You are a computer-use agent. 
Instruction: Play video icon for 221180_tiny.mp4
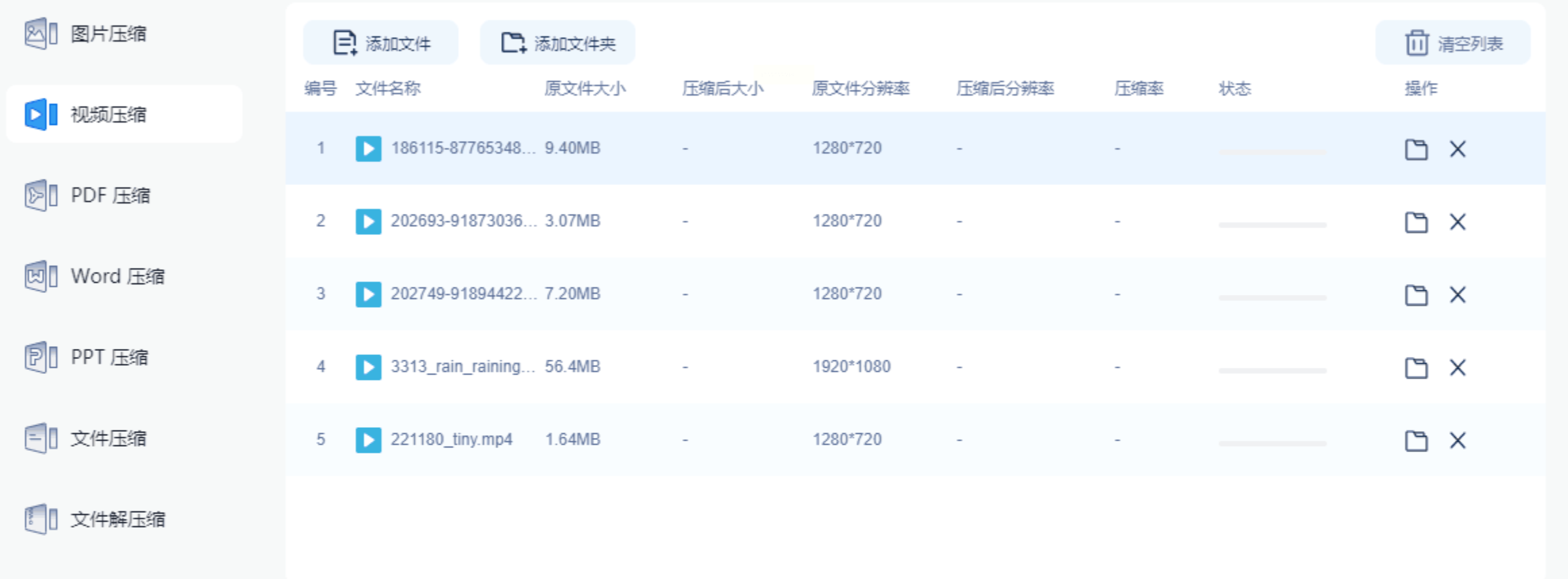[368, 440]
